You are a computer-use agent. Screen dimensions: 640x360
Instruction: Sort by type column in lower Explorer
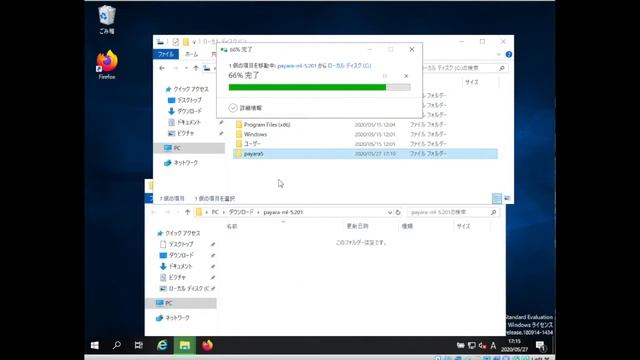coord(407,226)
